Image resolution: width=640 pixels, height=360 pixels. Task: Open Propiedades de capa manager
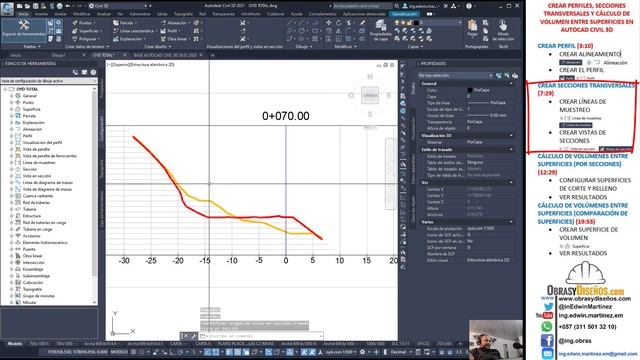380,30
